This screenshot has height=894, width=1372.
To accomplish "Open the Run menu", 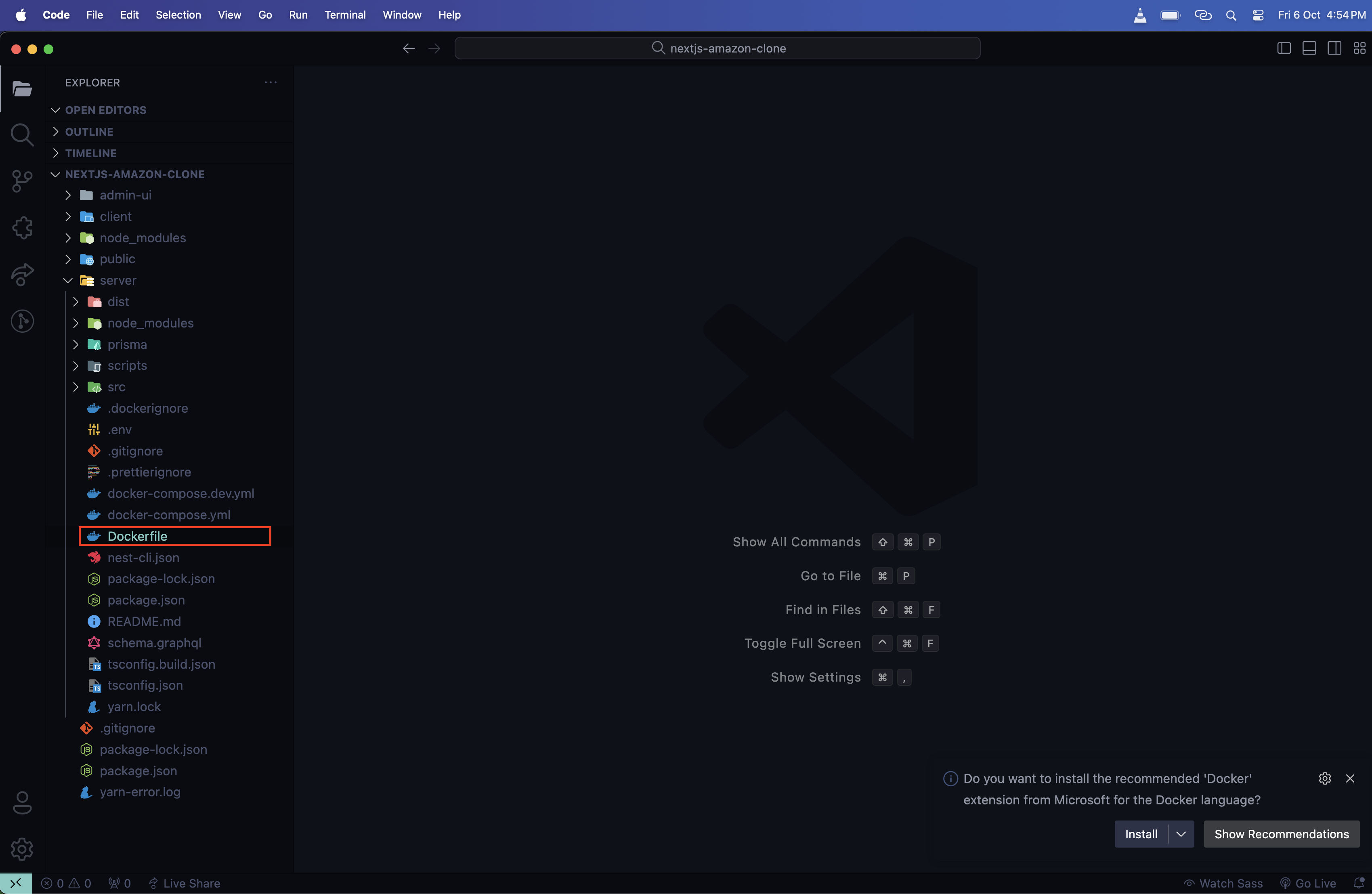I will click(298, 15).
